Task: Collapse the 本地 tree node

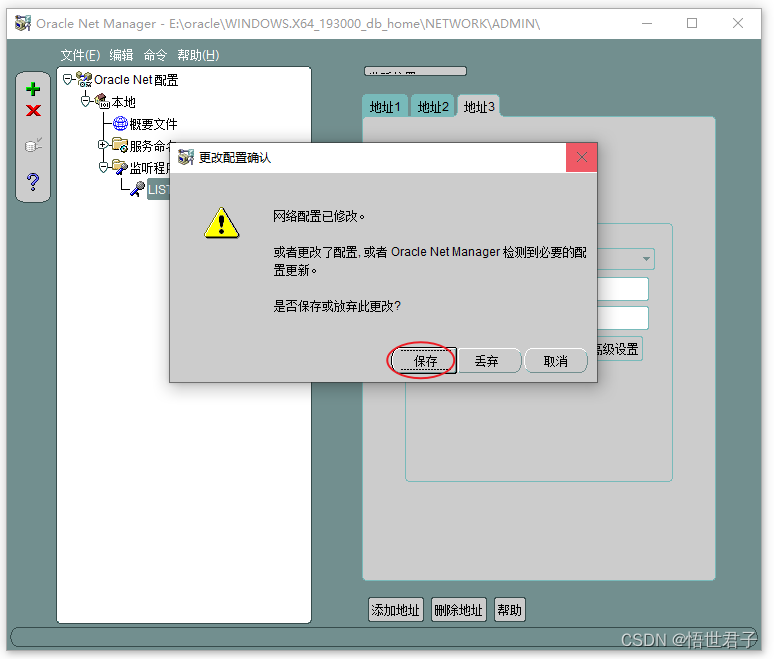Action: pyautogui.click(x=85, y=101)
